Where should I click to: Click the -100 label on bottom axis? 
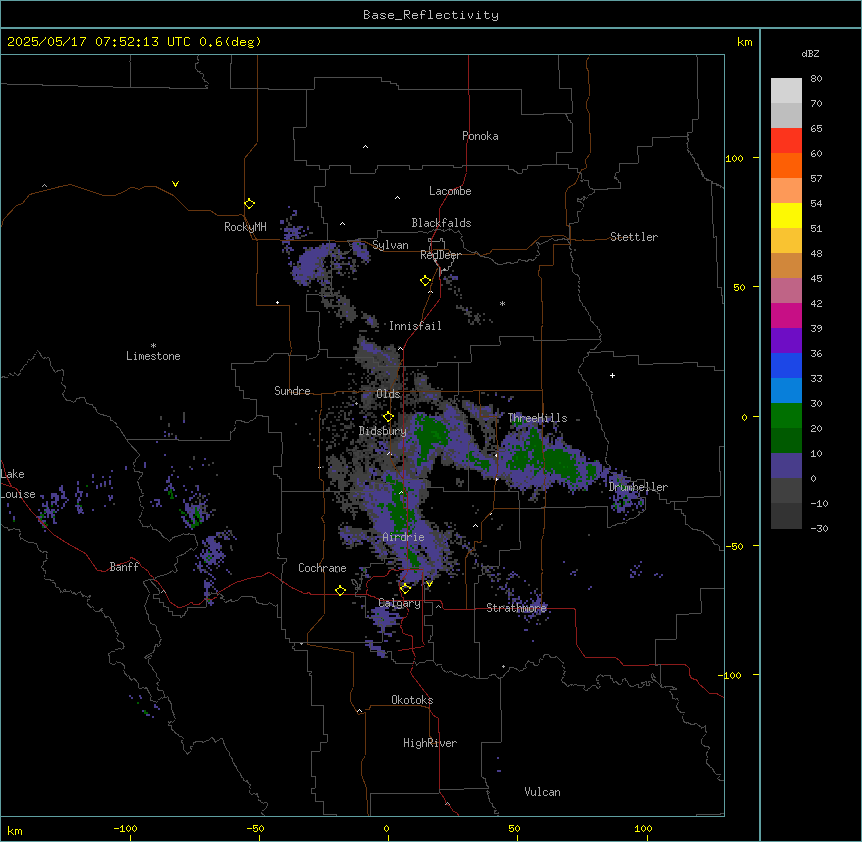pos(125,828)
